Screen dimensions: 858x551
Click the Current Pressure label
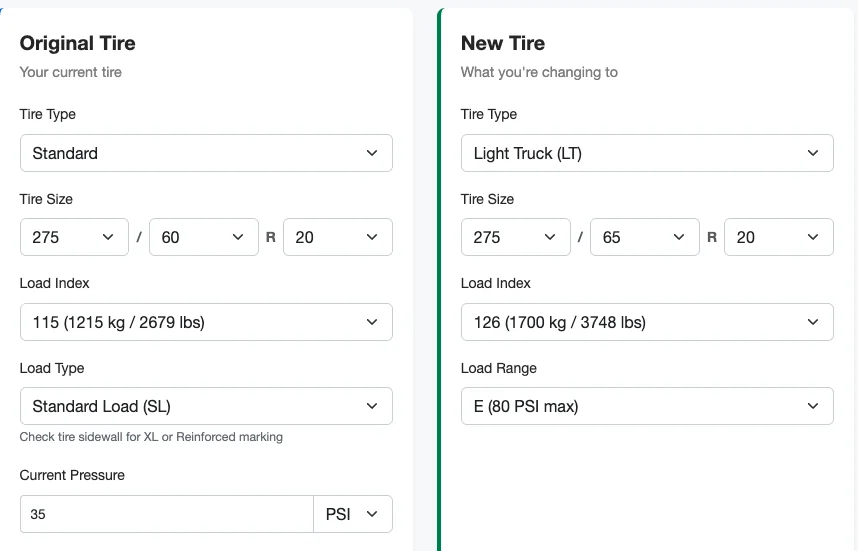[72, 475]
